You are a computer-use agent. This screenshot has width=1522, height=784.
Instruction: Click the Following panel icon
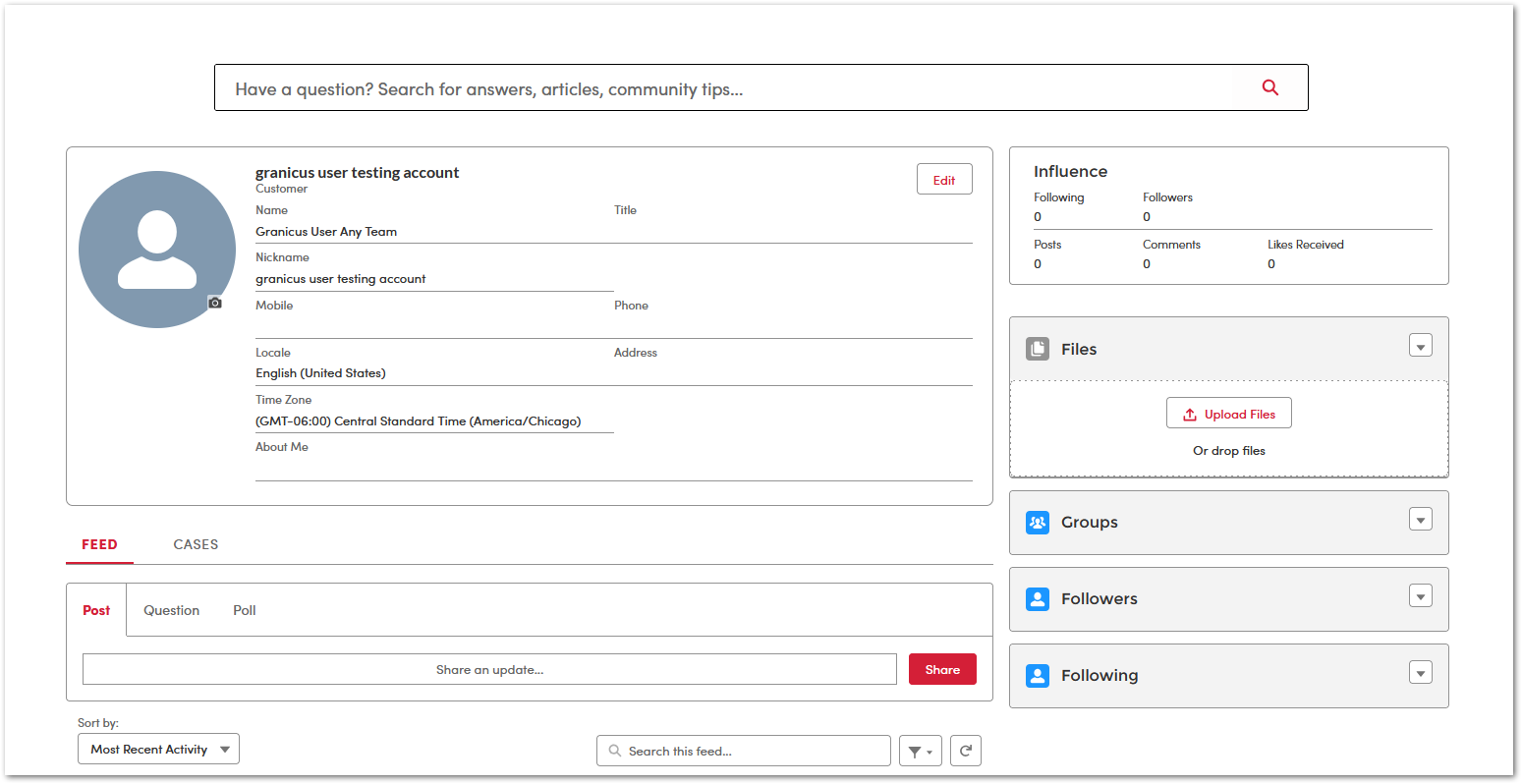coord(1038,675)
